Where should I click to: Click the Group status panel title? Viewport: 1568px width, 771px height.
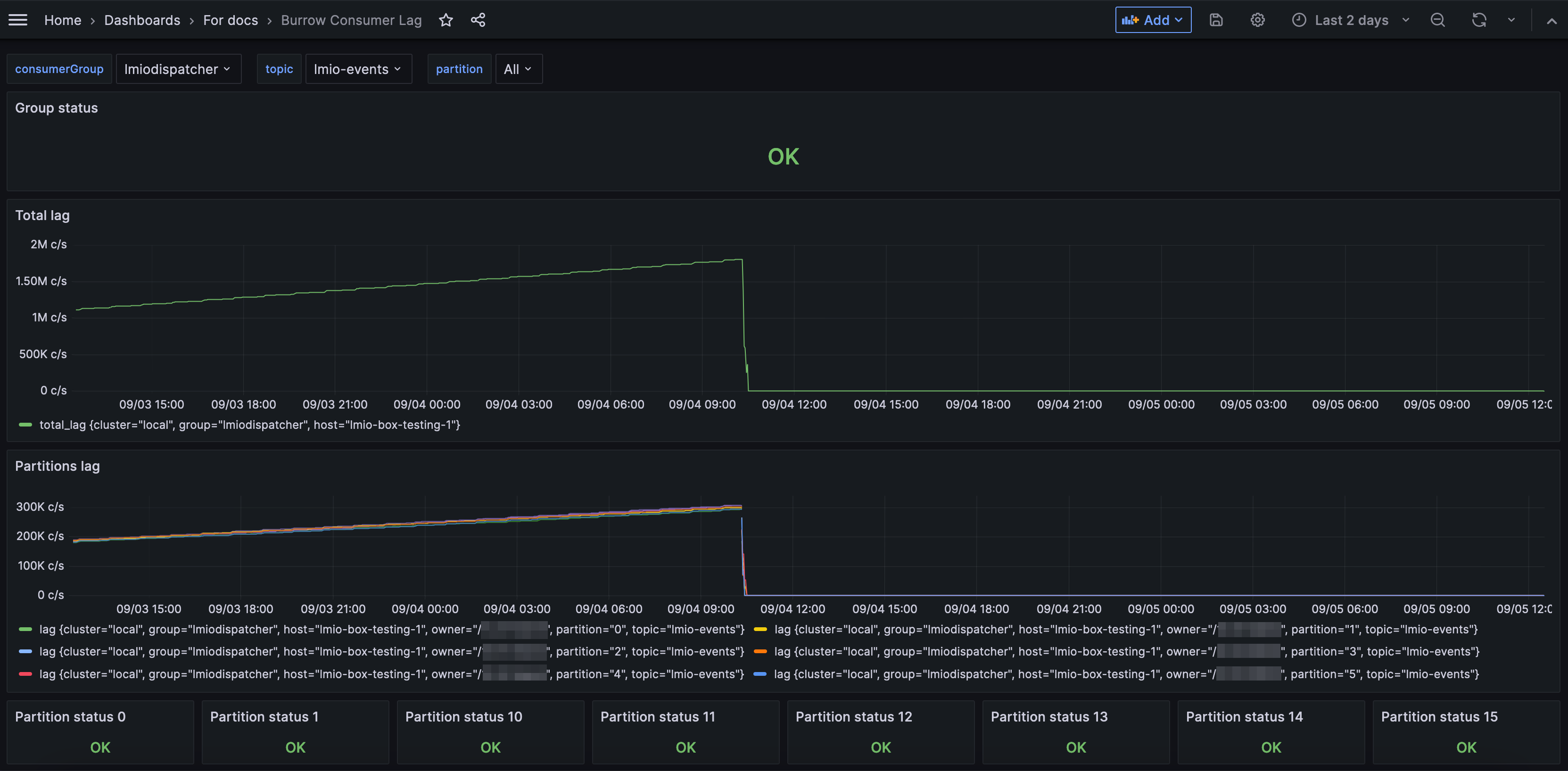click(x=56, y=108)
